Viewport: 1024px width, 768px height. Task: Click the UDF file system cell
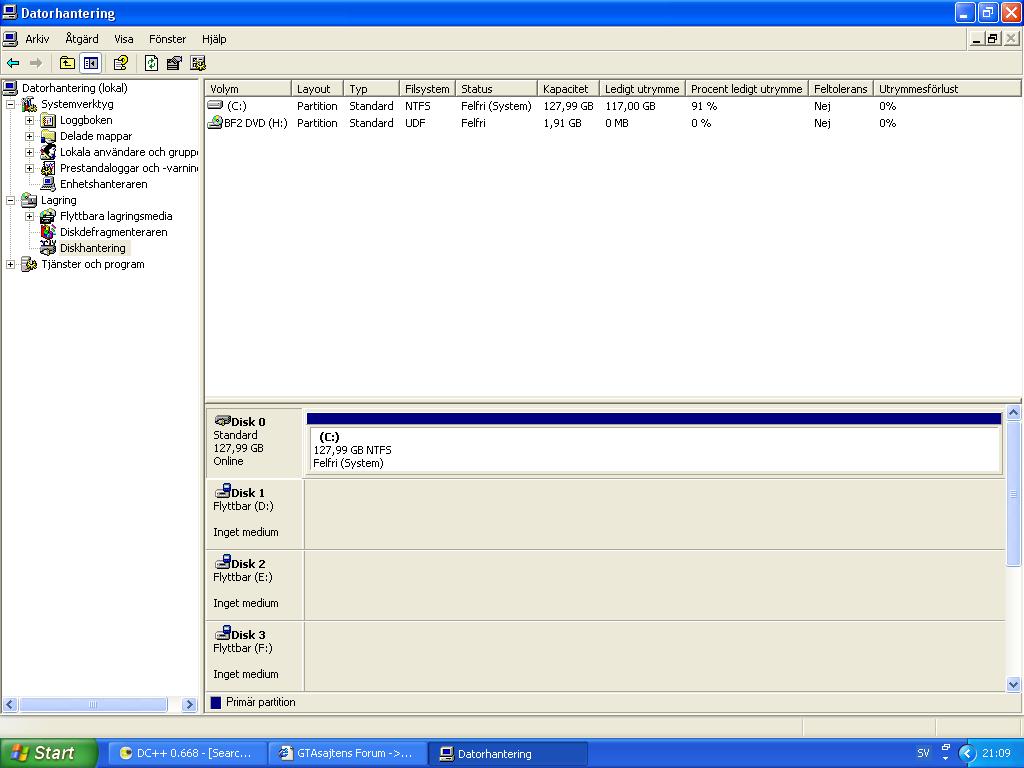point(415,123)
